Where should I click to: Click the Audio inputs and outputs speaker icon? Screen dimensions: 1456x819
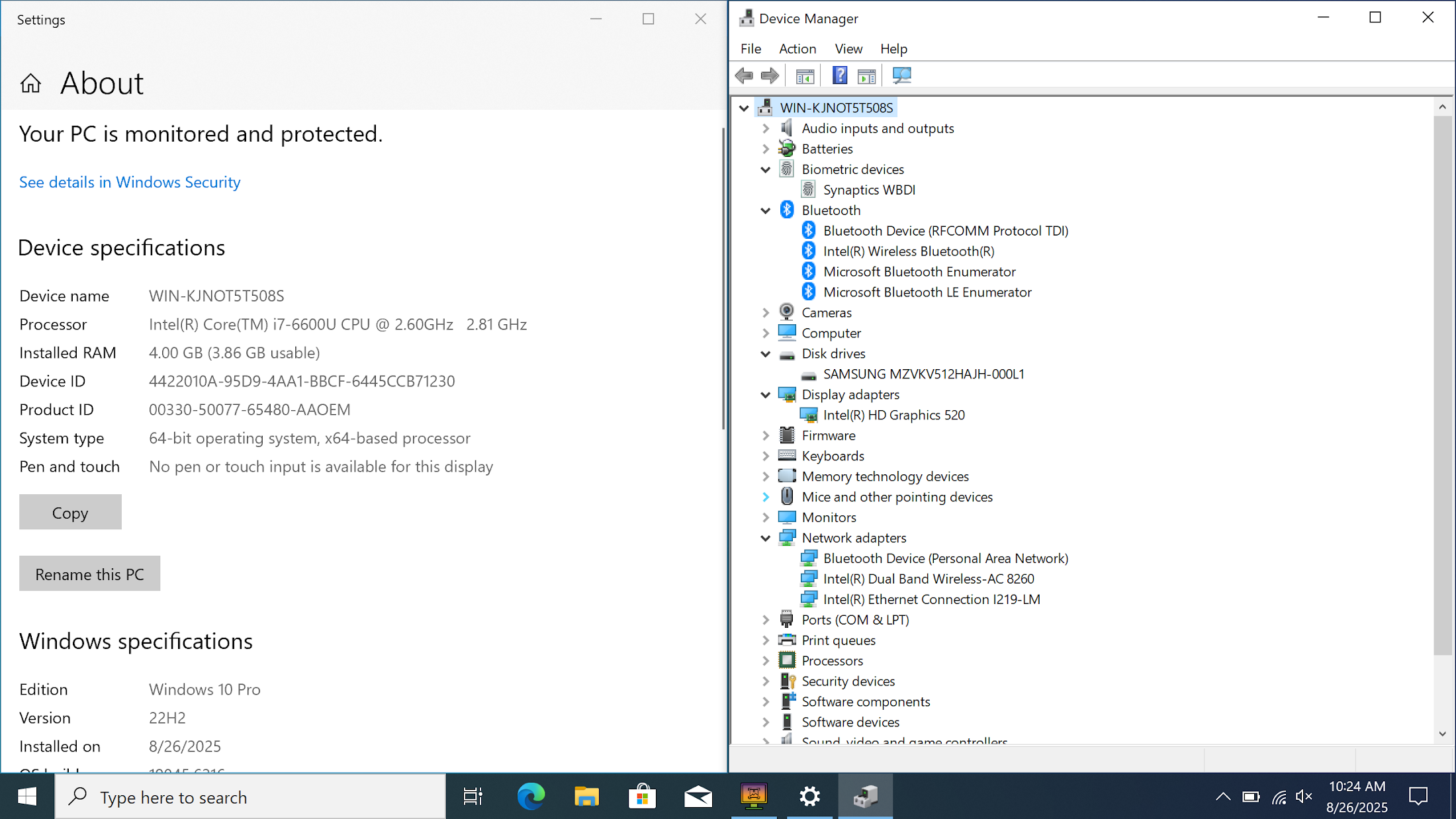[x=787, y=128]
